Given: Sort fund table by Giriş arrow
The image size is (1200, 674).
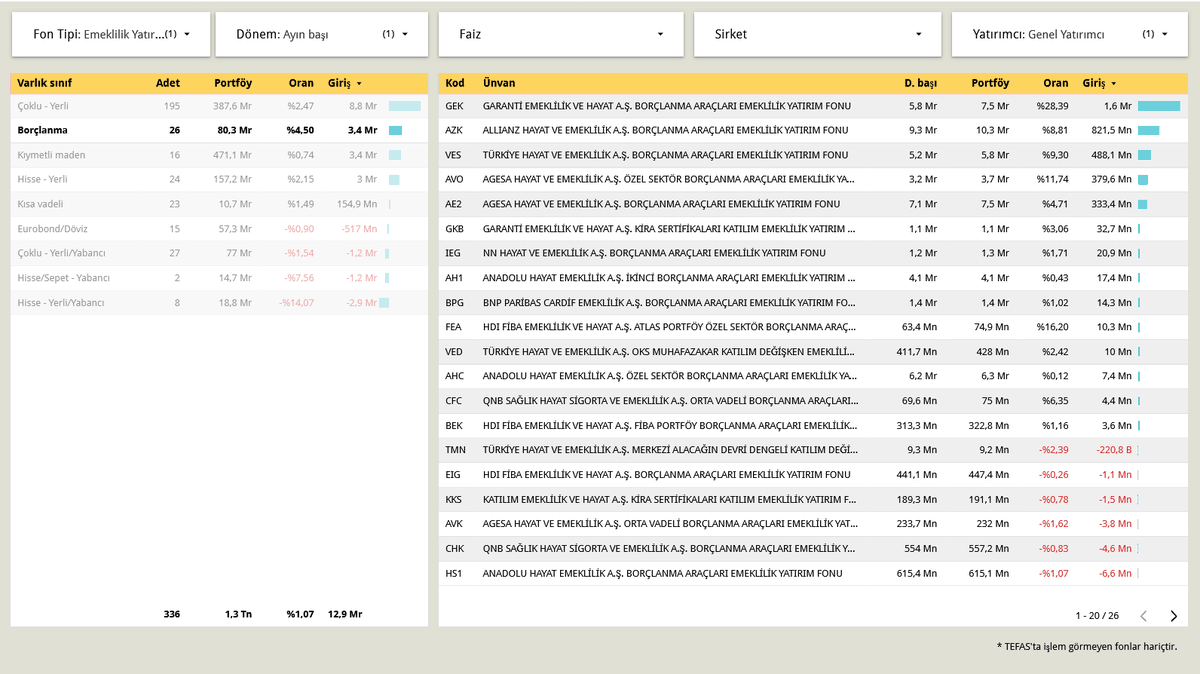Looking at the screenshot, I should point(1113,84).
